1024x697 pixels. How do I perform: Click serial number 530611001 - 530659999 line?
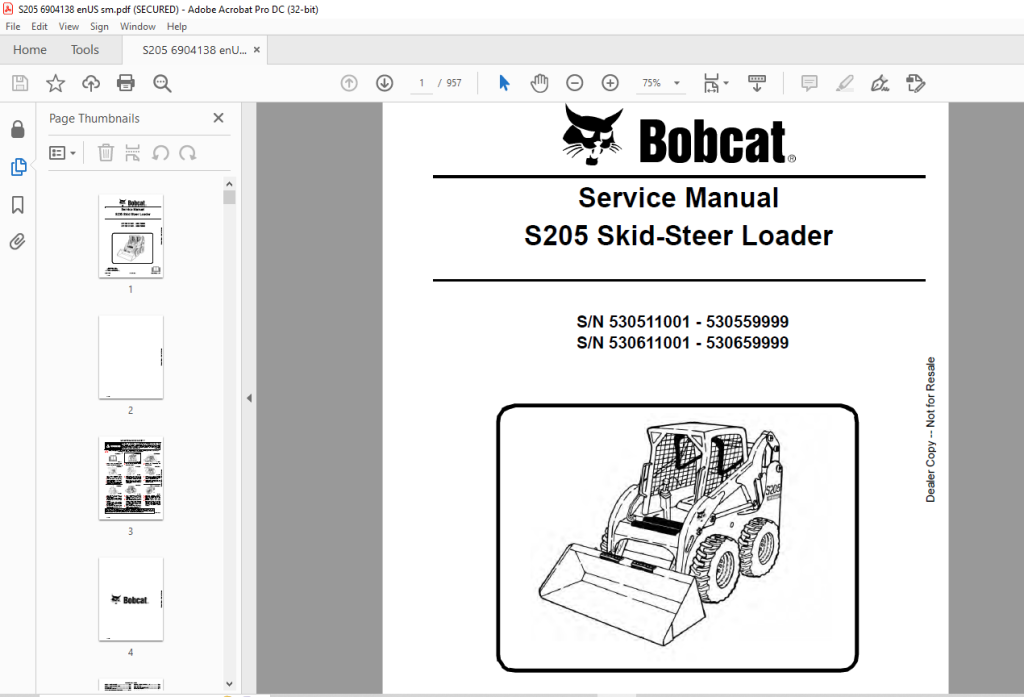coord(682,342)
